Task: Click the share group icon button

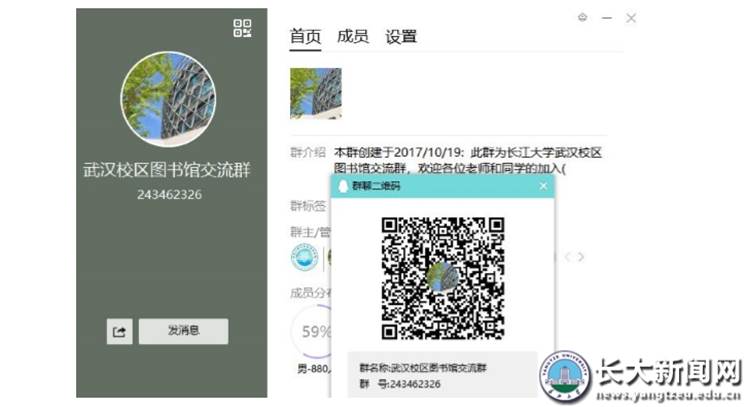Action: (x=119, y=332)
